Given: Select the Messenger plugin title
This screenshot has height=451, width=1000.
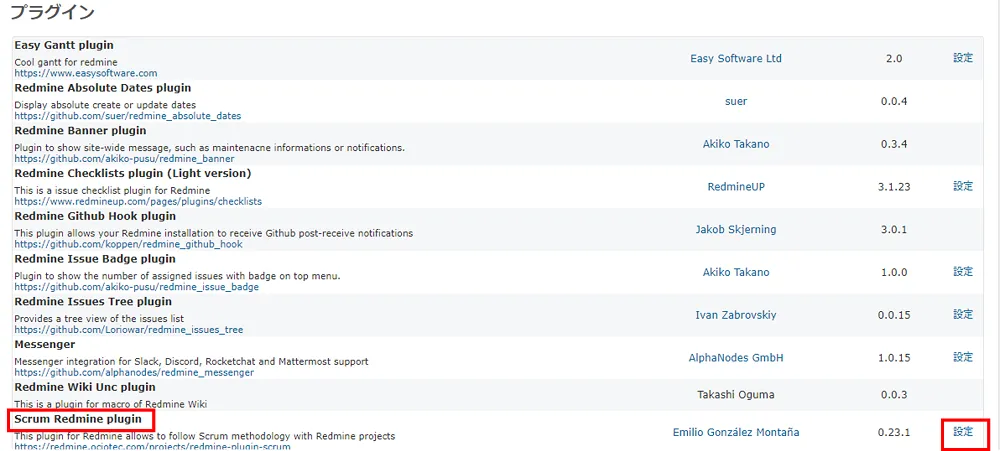Looking at the screenshot, I should [45, 344].
